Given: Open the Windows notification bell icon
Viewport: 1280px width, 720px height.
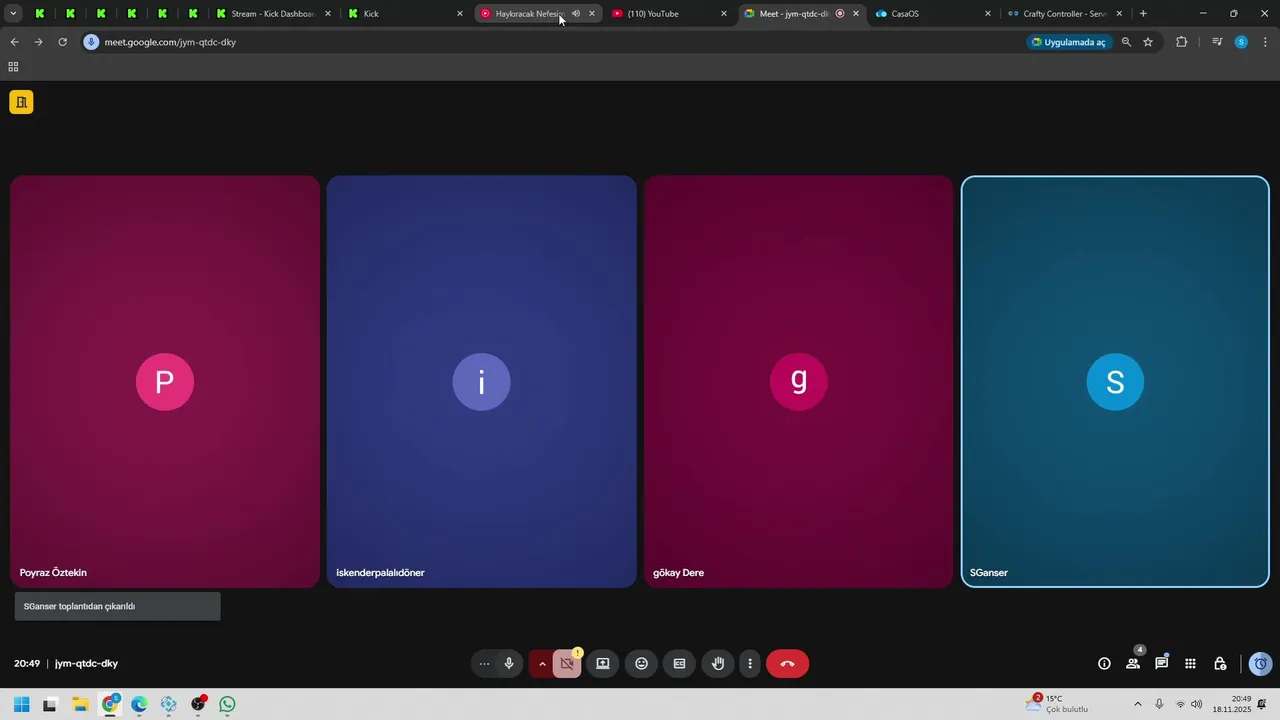Looking at the screenshot, I should point(1263,705).
